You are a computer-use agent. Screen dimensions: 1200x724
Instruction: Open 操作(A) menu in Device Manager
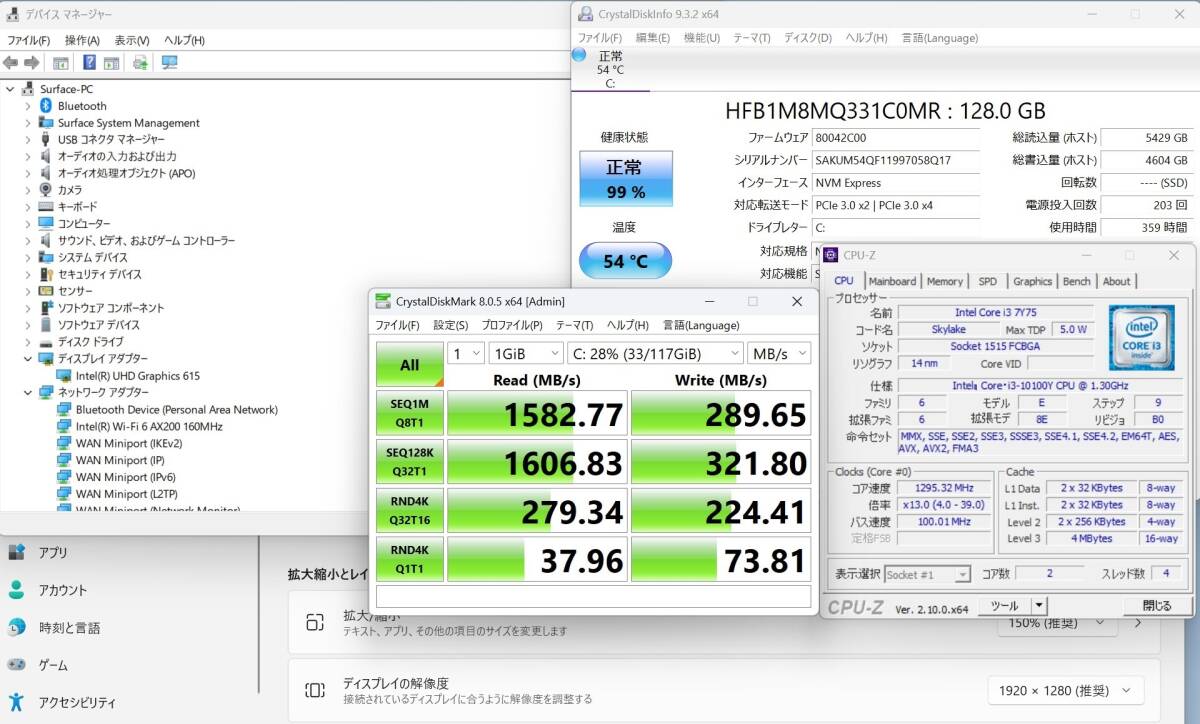[x=82, y=40]
